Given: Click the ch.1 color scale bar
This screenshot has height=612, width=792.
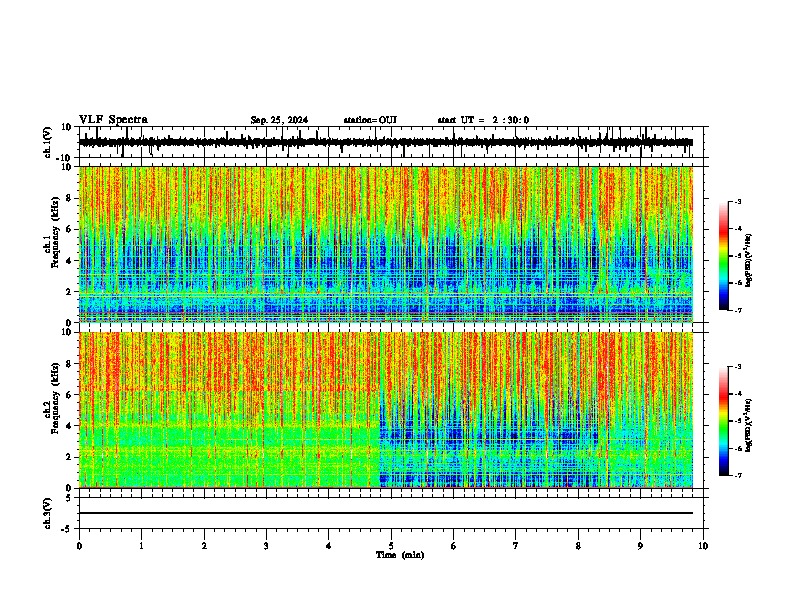Looking at the screenshot, I should click(x=723, y=256).
